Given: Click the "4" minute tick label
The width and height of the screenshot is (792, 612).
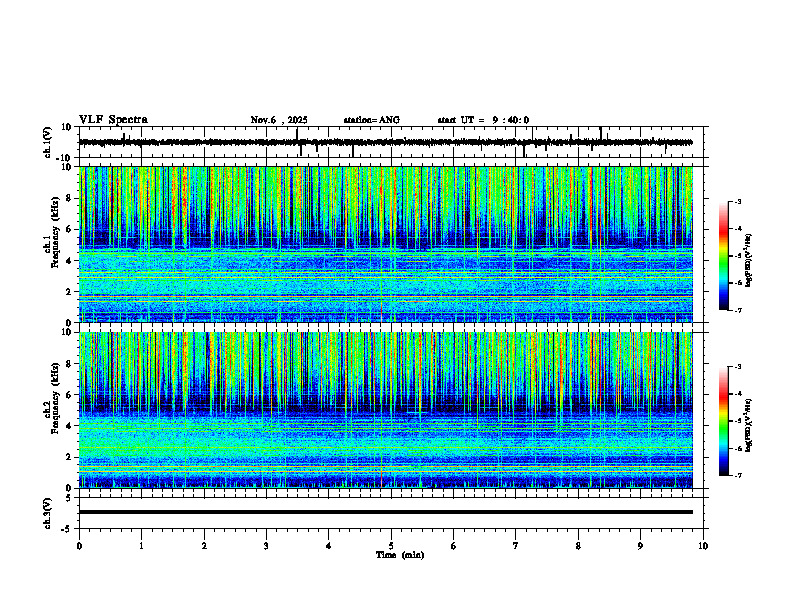Looking at the screenshot, I should point(329,546).
